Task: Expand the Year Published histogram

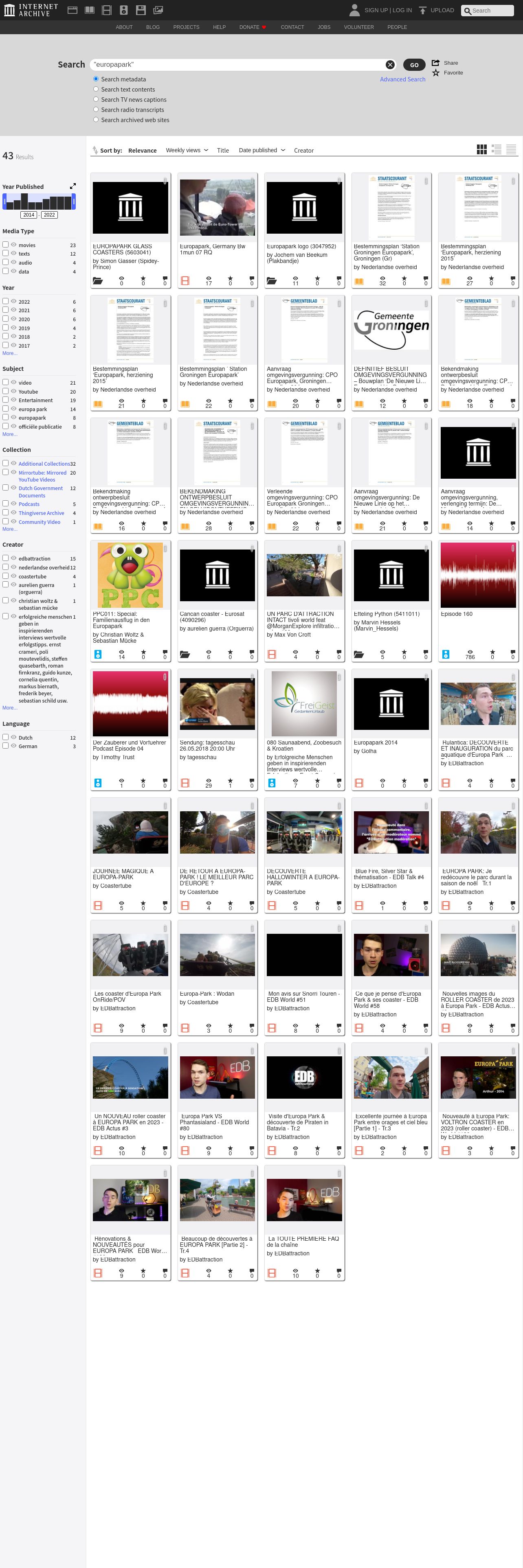Action: (x=73, y=186)
